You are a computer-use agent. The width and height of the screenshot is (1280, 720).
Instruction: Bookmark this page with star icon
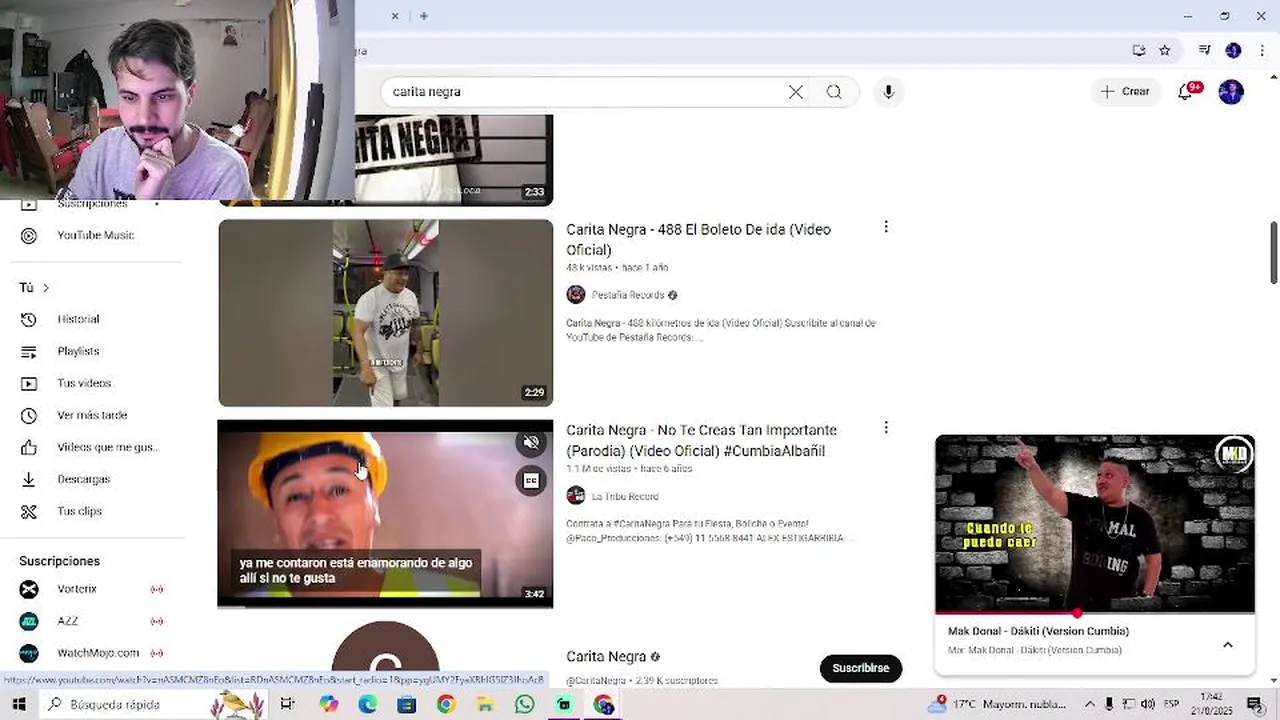point(1165,51)
